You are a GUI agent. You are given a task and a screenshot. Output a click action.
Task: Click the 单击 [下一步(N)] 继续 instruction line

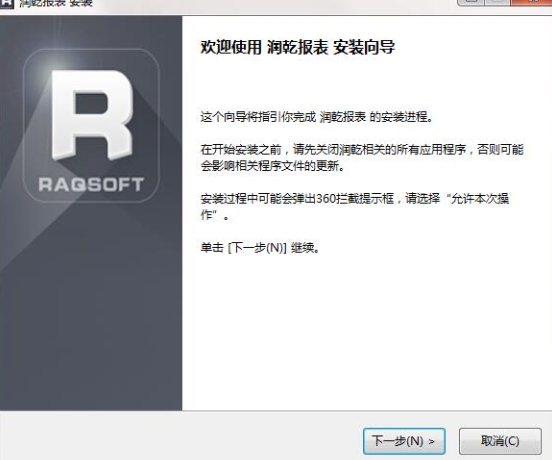tap(260, 248)
